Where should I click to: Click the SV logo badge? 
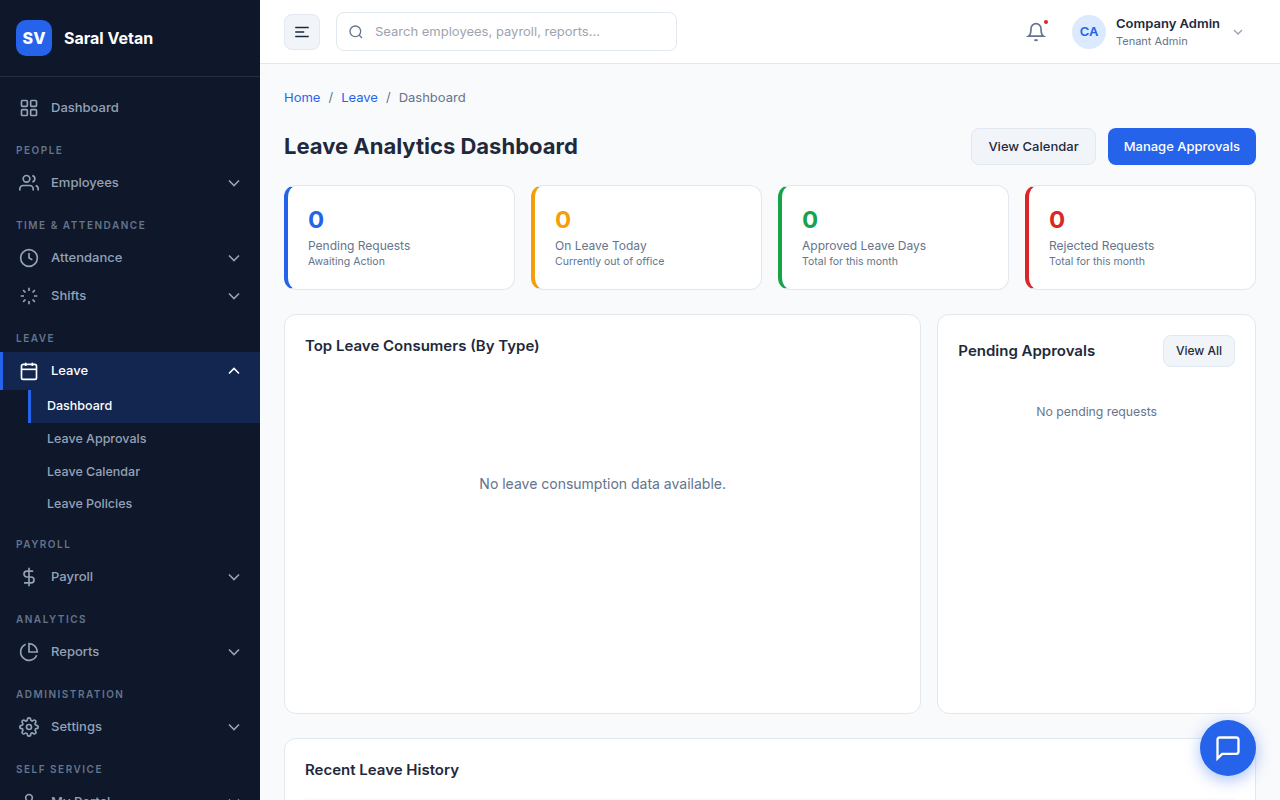34,38
